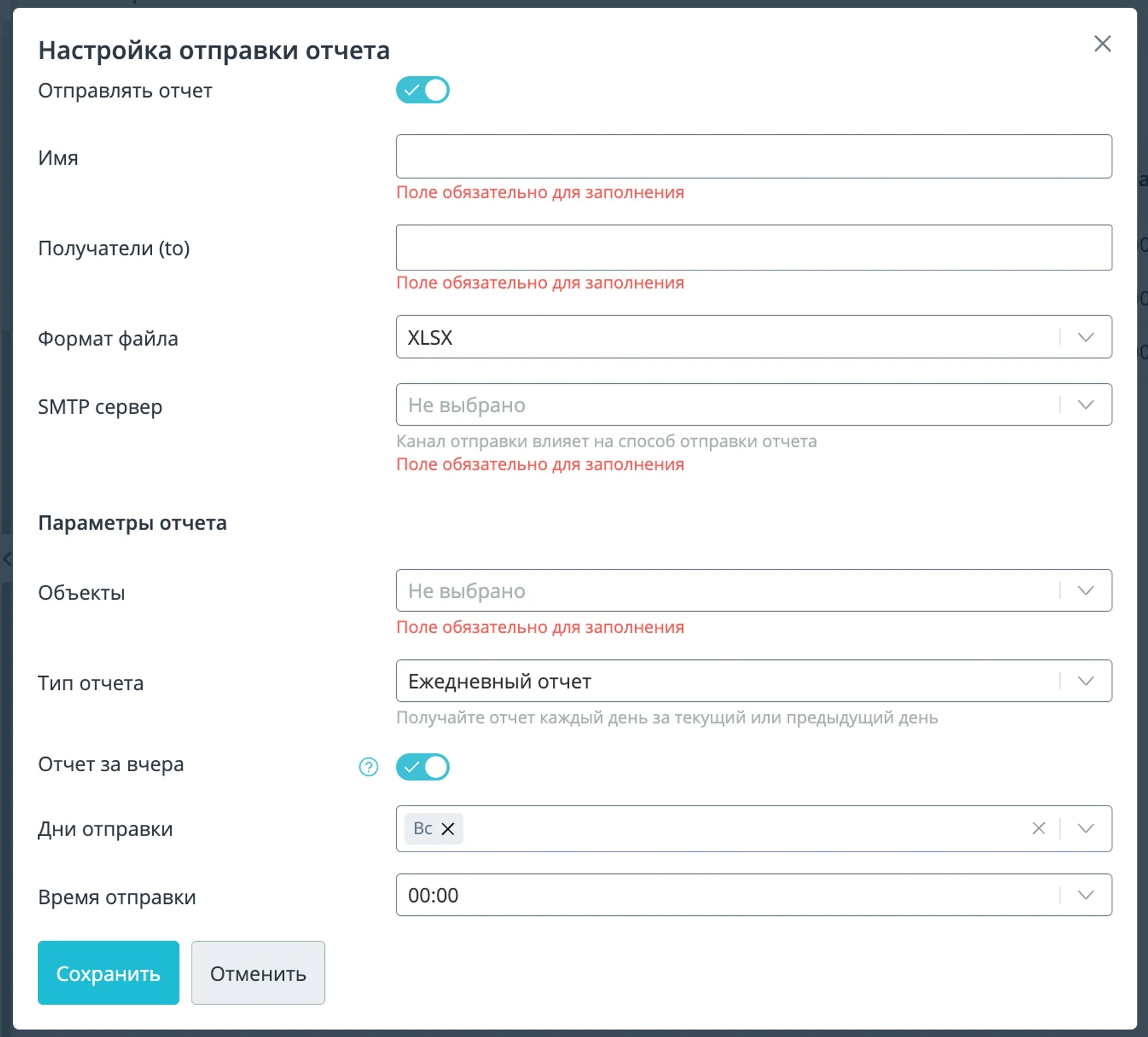Click the collapse arrow at the left edge
Screen dimensions: 1148x1037
click(x=6, y=558)
